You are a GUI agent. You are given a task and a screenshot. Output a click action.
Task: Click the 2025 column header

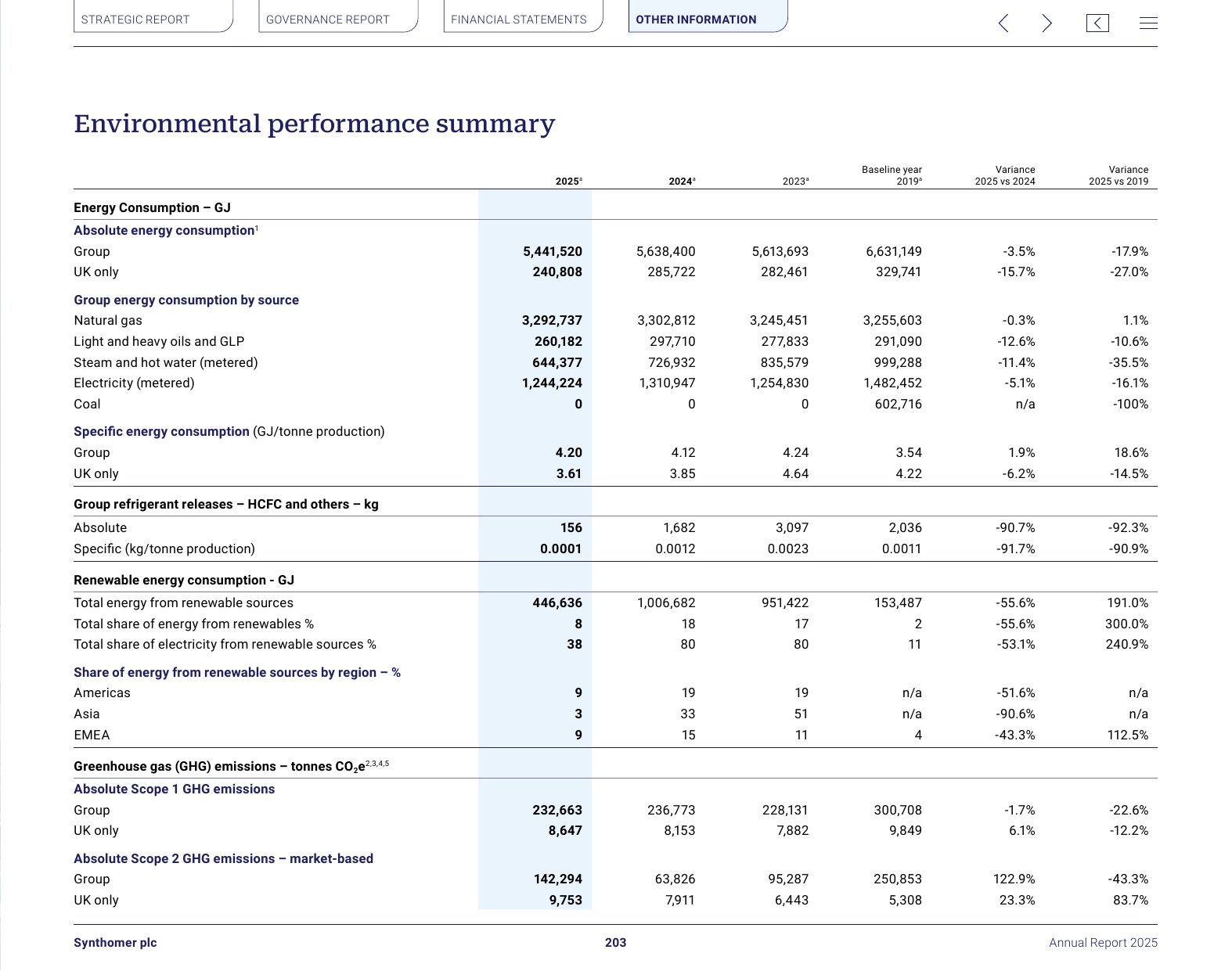[569, 182]
